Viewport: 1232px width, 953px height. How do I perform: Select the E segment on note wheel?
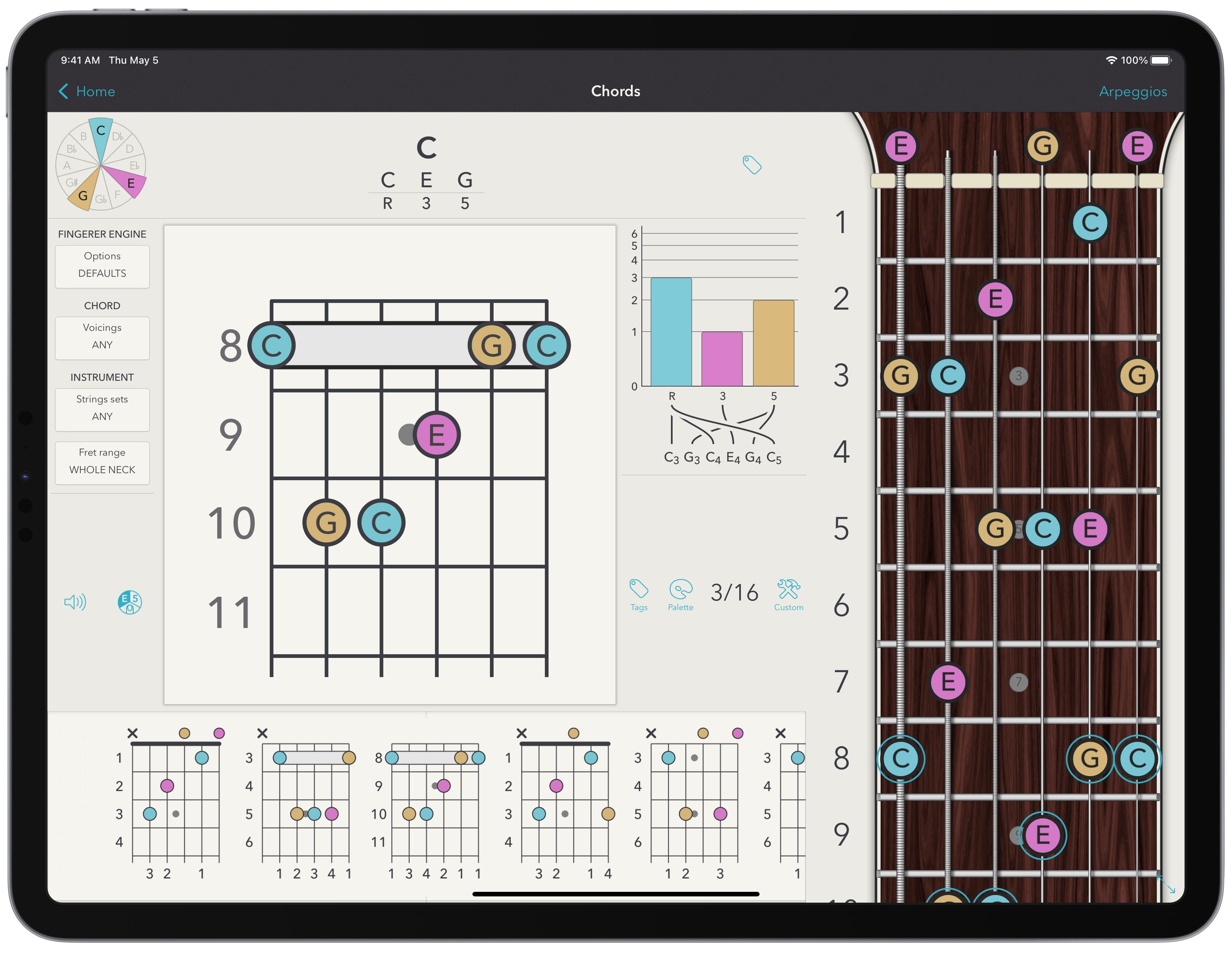129,181
